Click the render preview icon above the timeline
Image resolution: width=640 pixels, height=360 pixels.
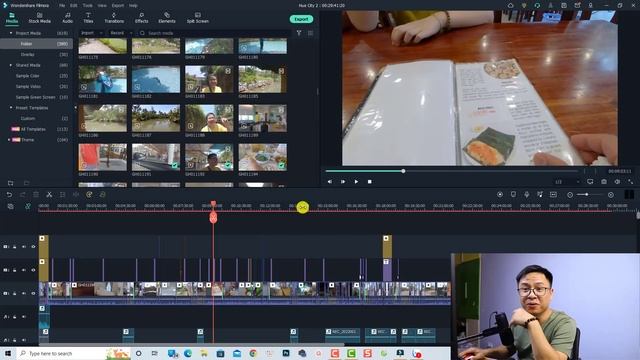coord(500,195)
